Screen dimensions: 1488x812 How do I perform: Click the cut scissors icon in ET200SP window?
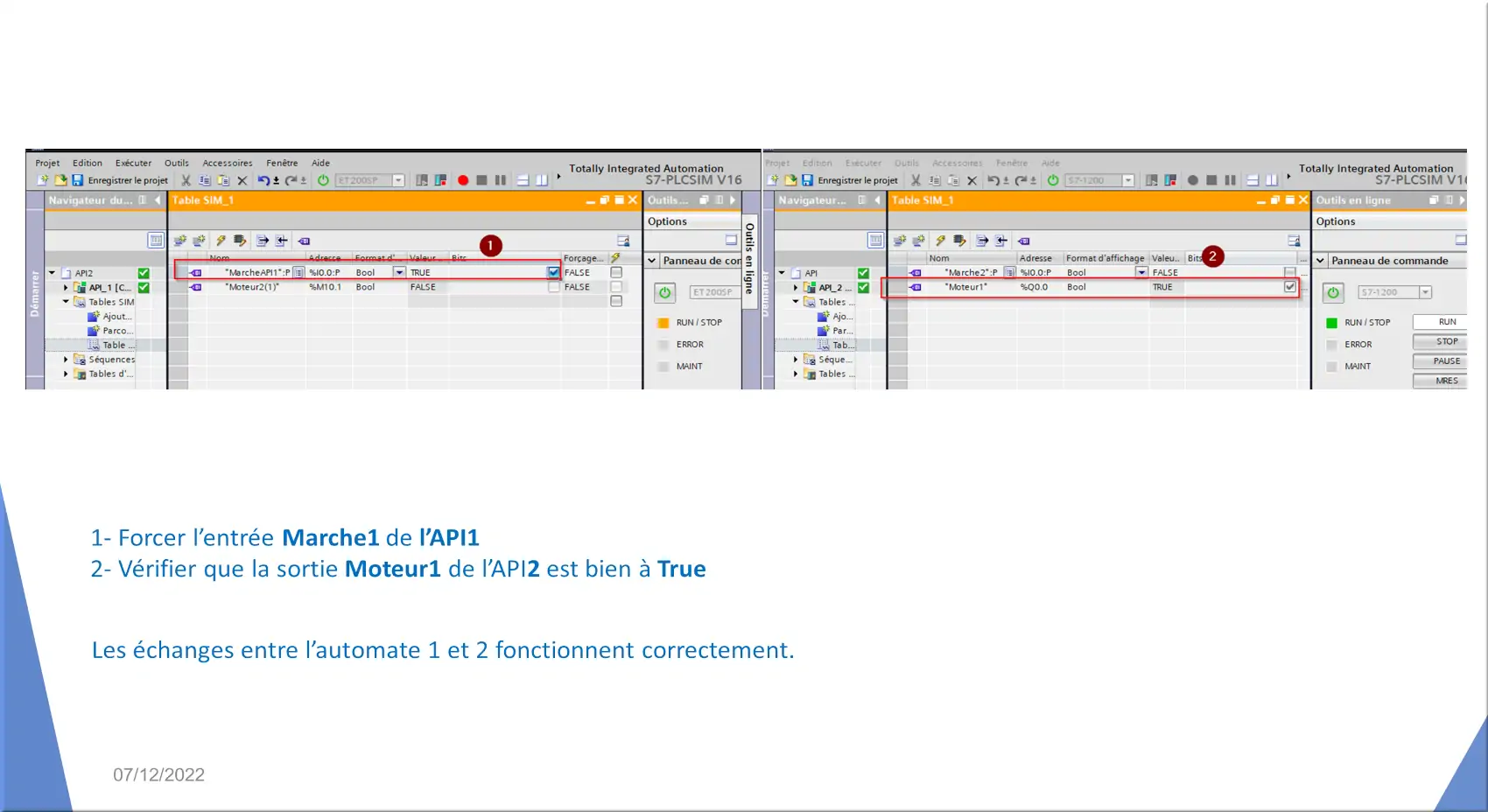tap(186, 180)
